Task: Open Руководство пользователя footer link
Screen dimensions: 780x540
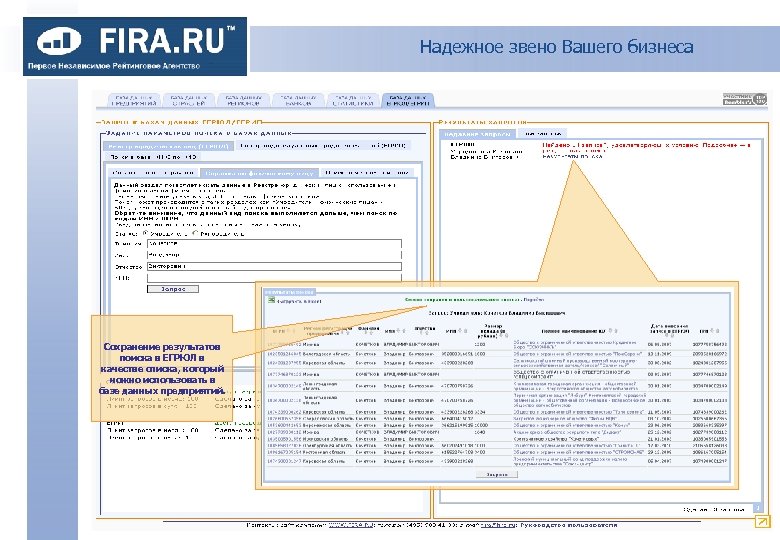Action: click(569, 525)
